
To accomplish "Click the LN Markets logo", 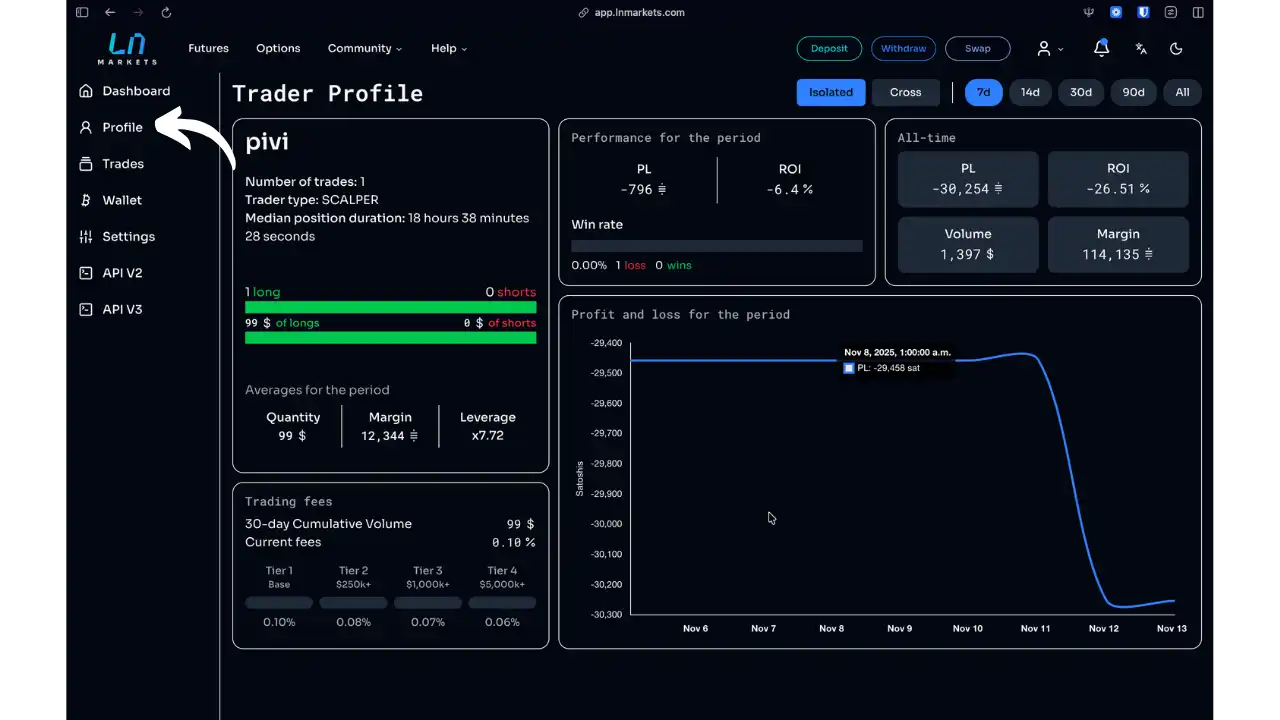I will (127, 48).
